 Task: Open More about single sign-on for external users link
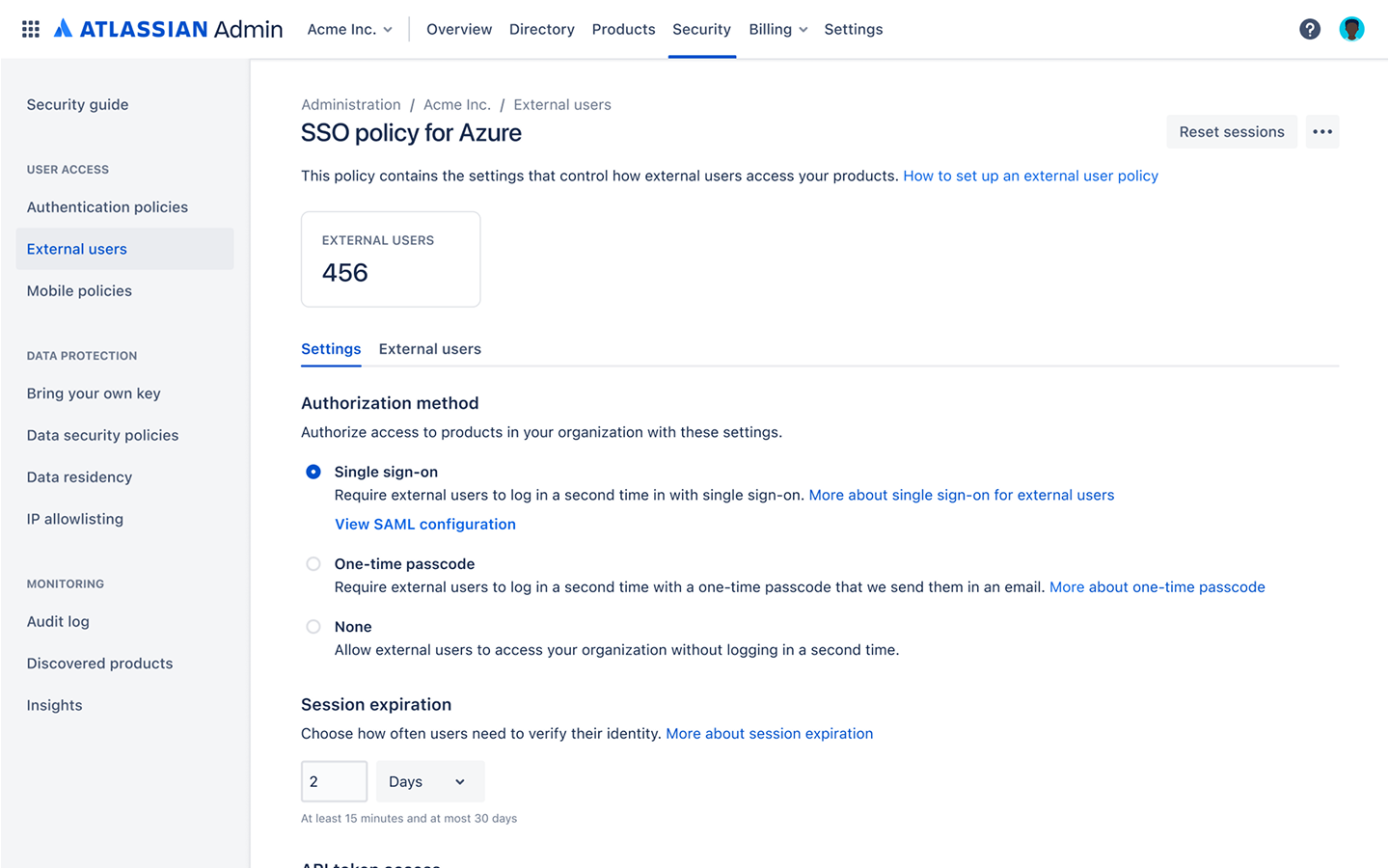tap(961, 495)
